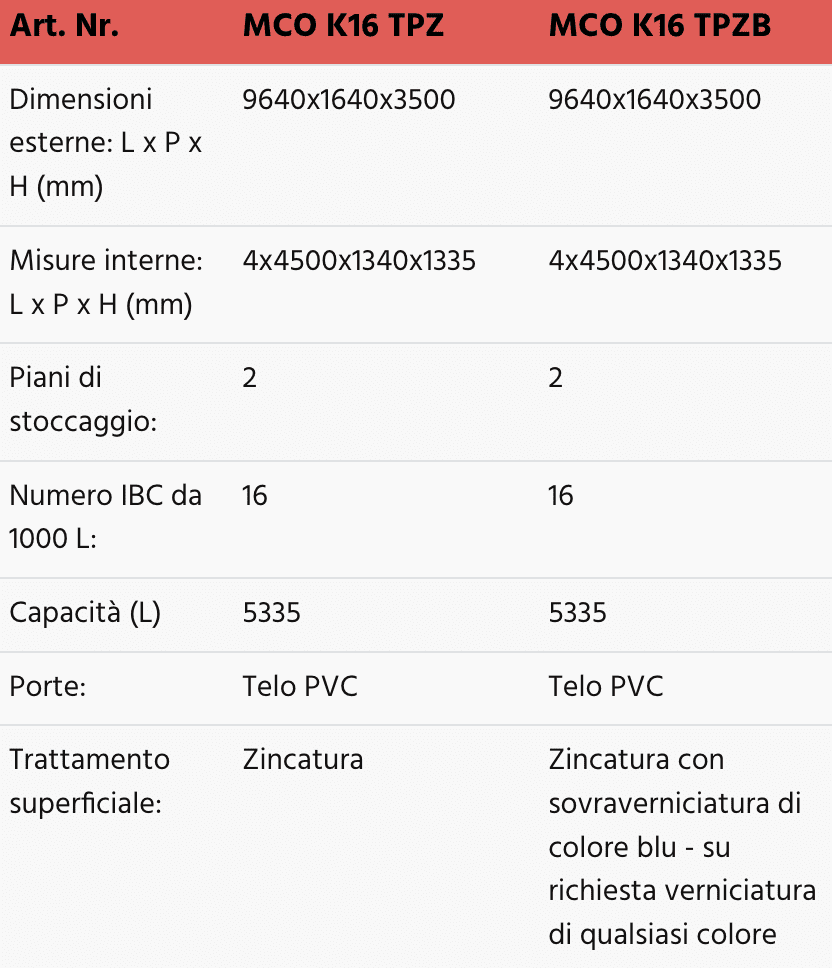The width and height of the screenshot is (832, 968).
Task: Click 4x4500x1340x1335 in the TPZB column
Action: [665, 262]
